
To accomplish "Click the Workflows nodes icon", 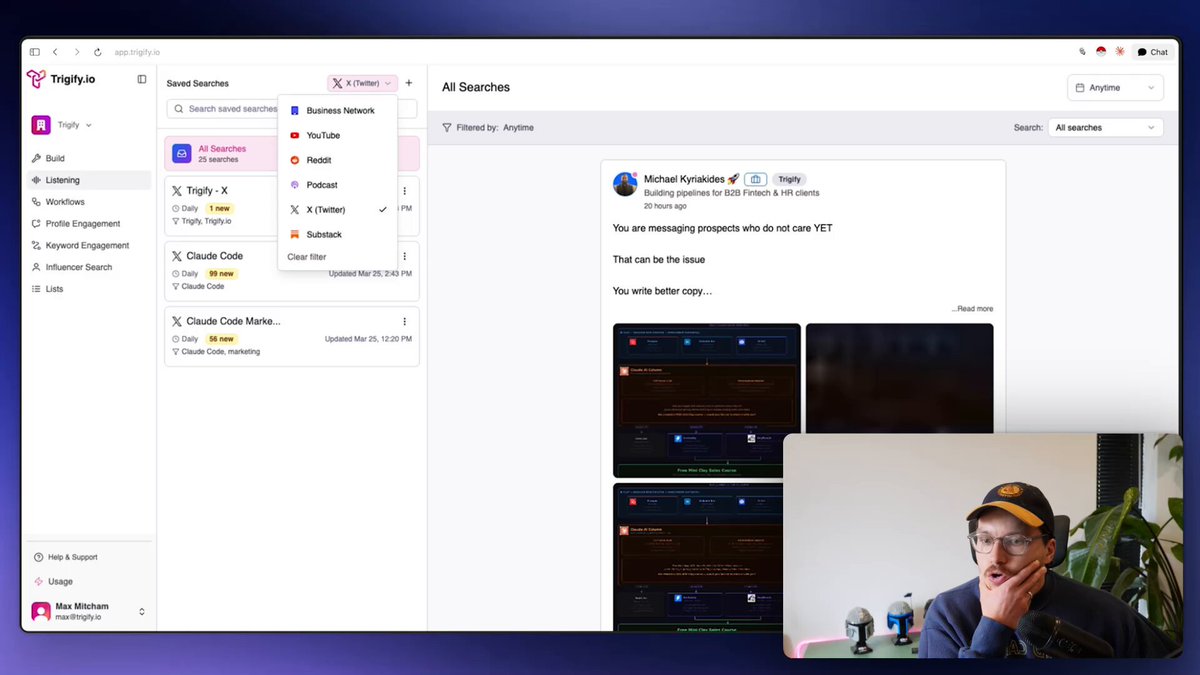I will [x=36, y=202].
